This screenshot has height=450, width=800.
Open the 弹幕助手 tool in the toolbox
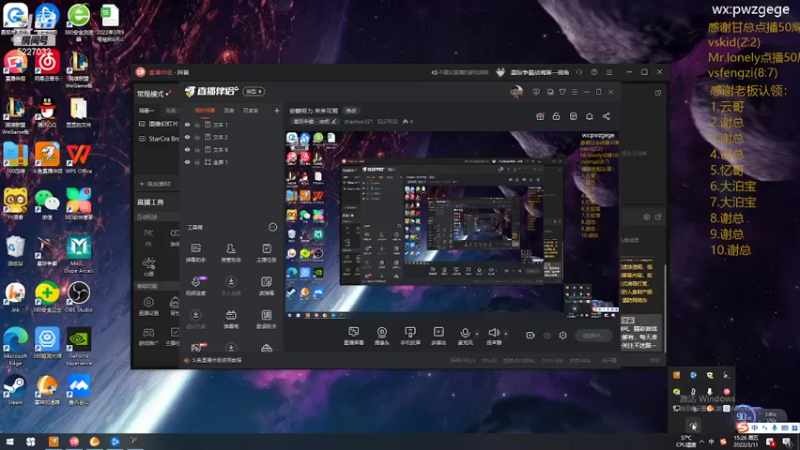click(195, 252)
